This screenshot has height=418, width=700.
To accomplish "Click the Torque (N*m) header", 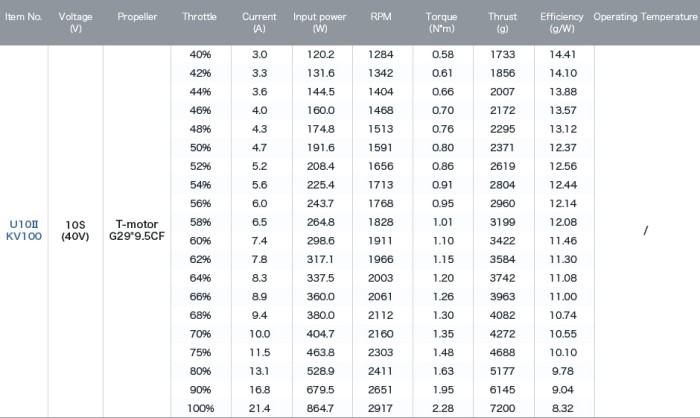I will (442, 23).
